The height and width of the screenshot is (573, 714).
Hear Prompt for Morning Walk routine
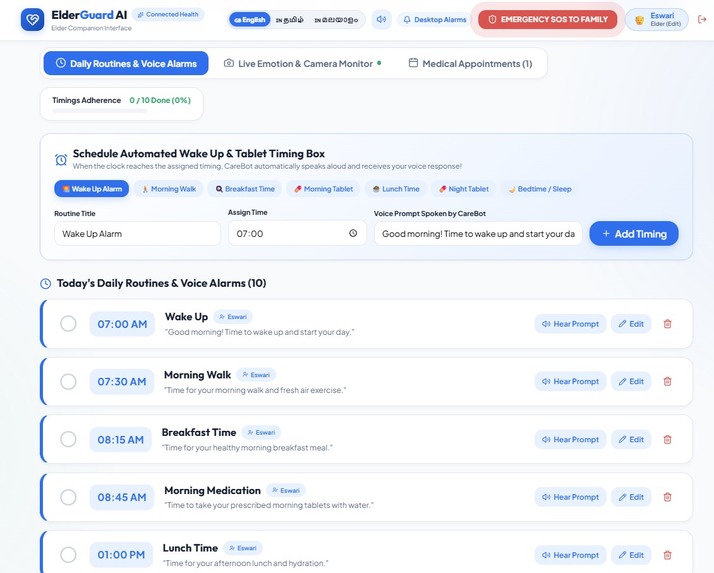pyautogui.click(x=570, y=381)
